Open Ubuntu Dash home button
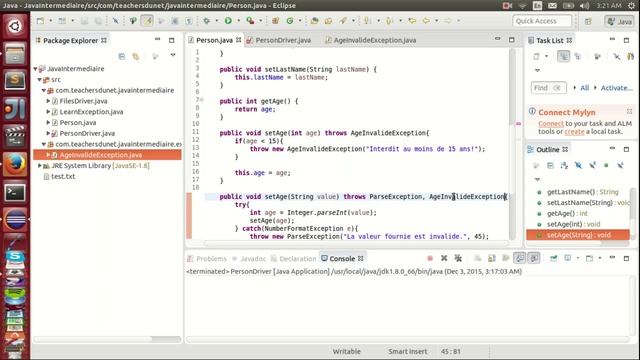 point(15,26)
